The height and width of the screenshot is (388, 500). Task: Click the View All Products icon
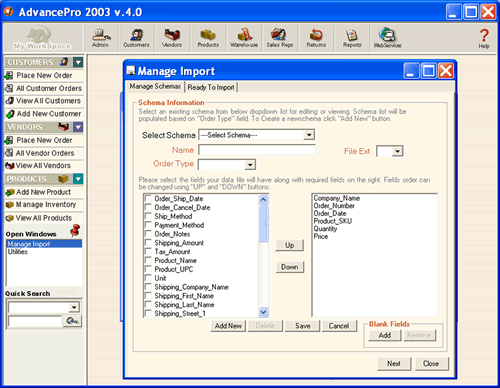[x=10, y=218]
